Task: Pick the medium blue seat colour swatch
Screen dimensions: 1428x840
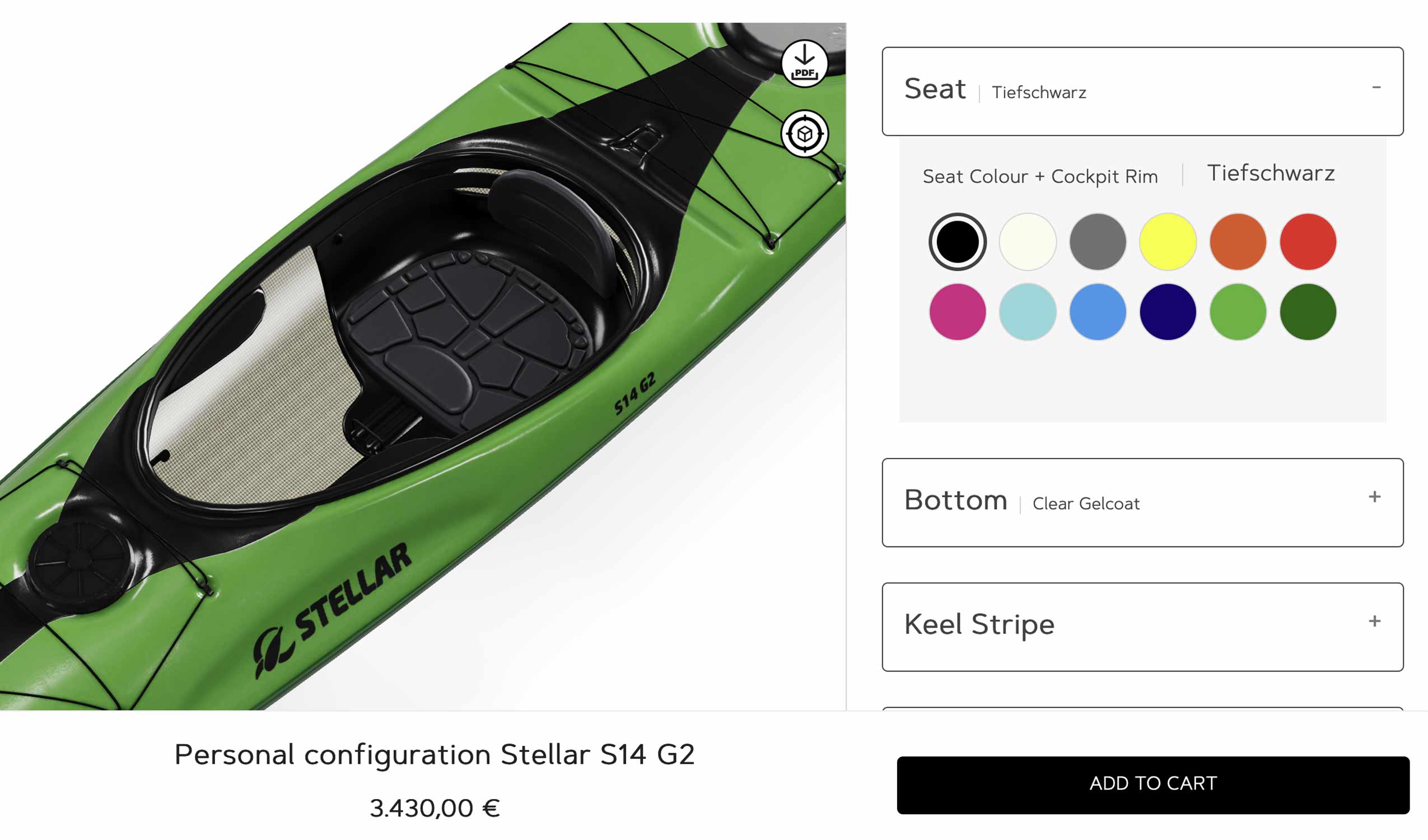Action: click(1098, 312)
